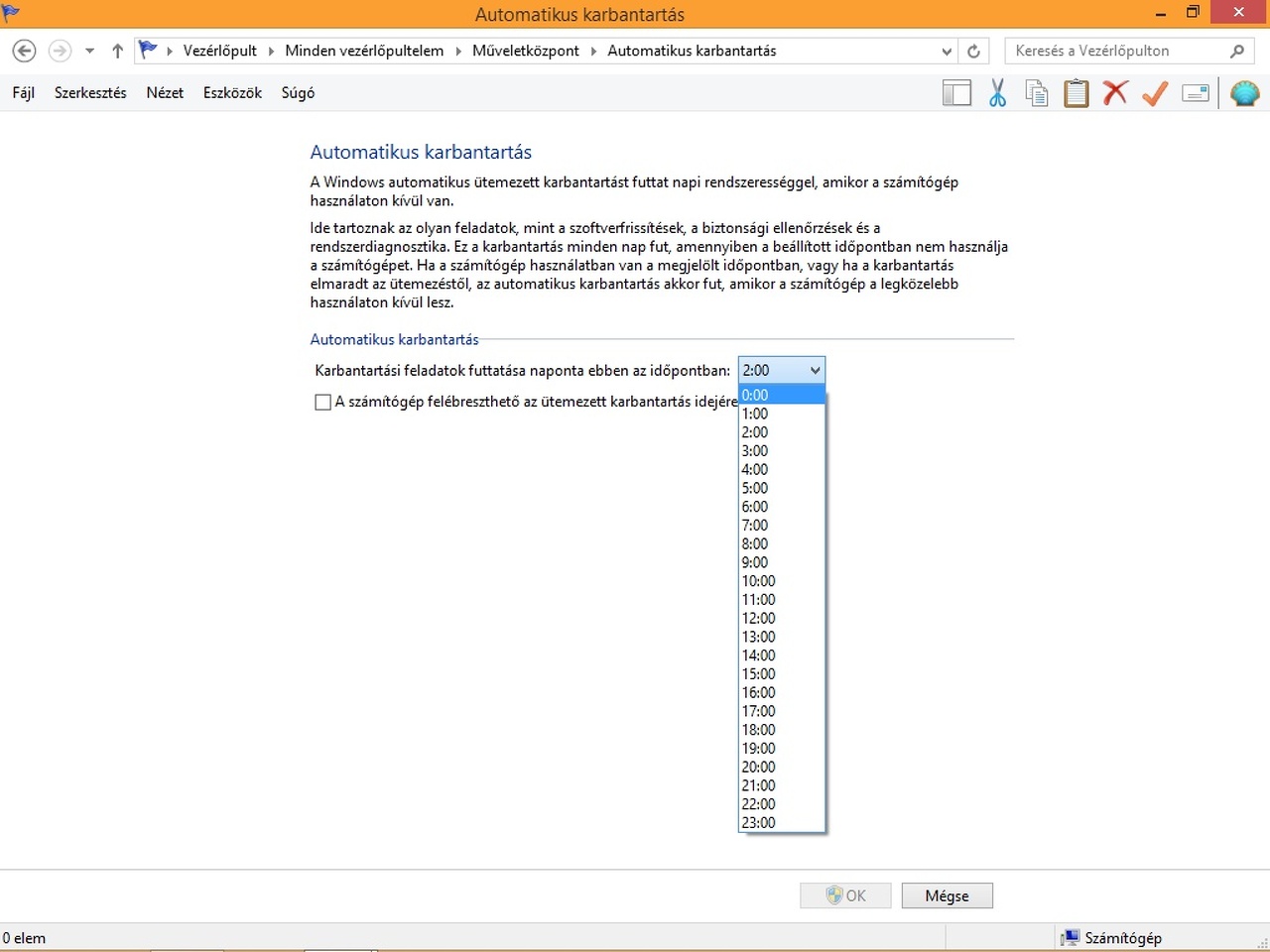1270x952 pixels.
Task: Click the Forward navigation arrow
Action: point(60,51)
